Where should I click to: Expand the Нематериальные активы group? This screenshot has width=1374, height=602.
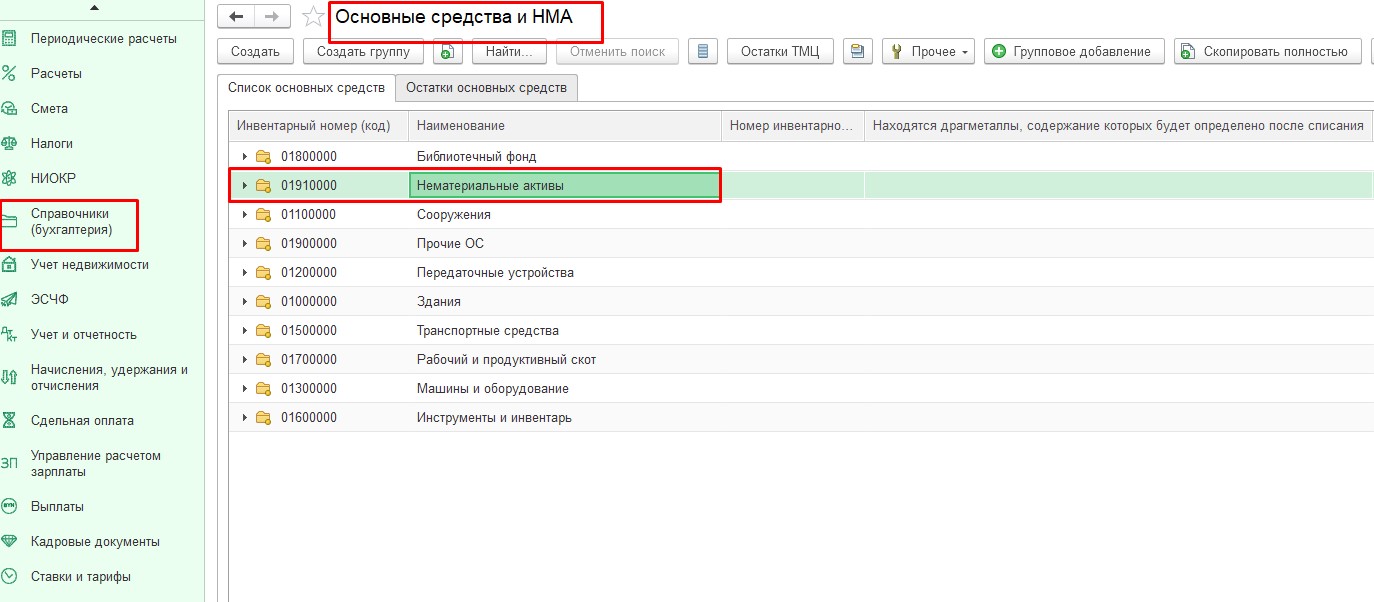(245, 185)
